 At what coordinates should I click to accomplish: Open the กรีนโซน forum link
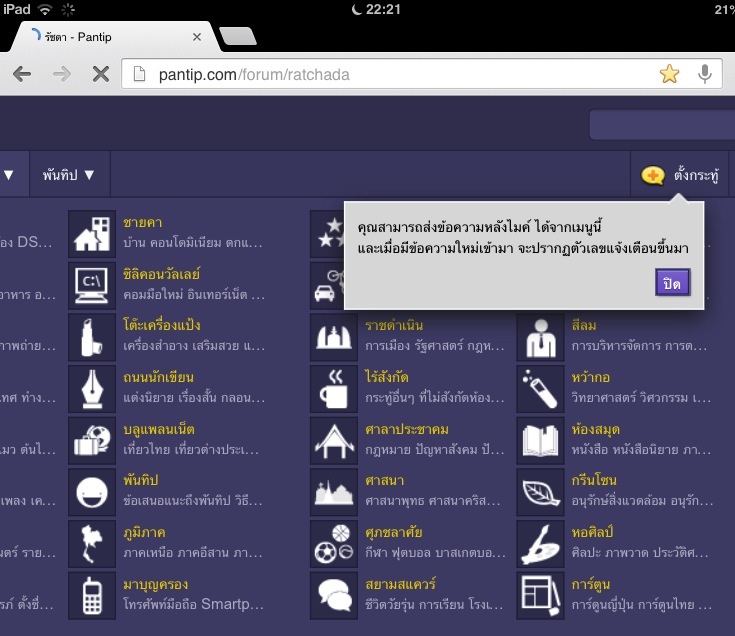[594, 480]
